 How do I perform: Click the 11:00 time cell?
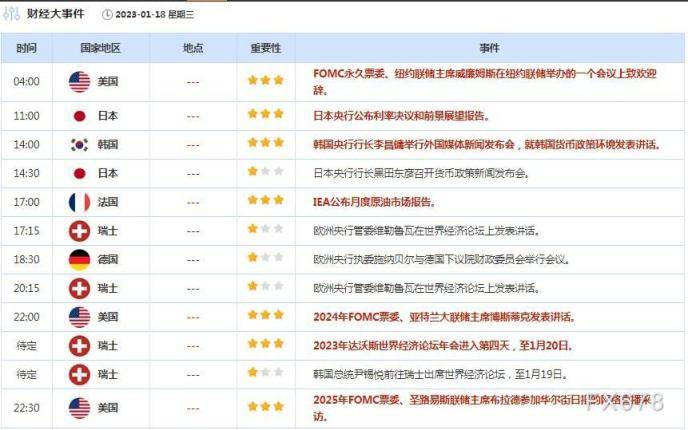coord(26,116)
